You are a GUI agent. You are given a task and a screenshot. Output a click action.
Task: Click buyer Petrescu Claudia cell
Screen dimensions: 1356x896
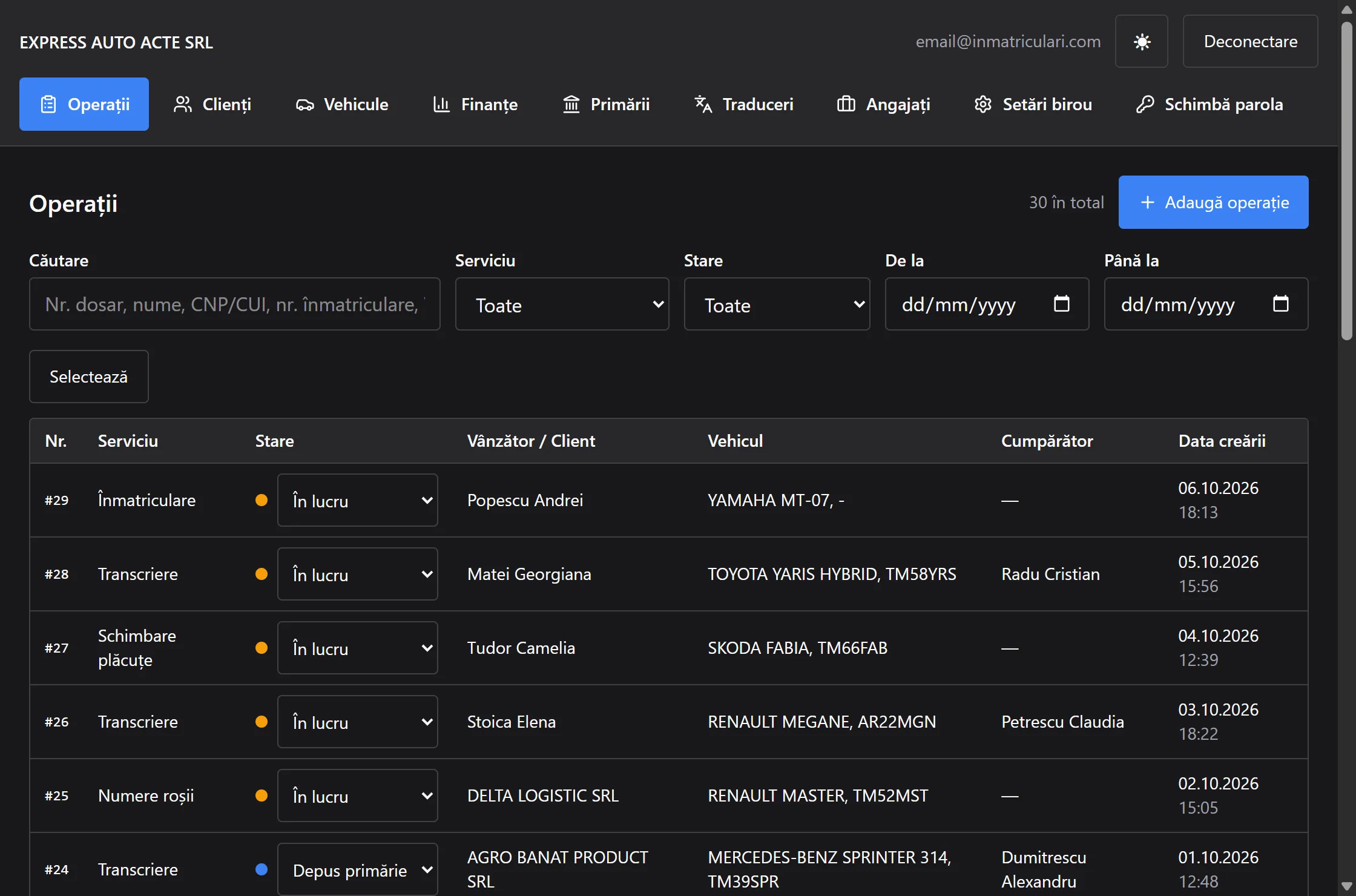pyautogui.click(x=1062, y=722)
